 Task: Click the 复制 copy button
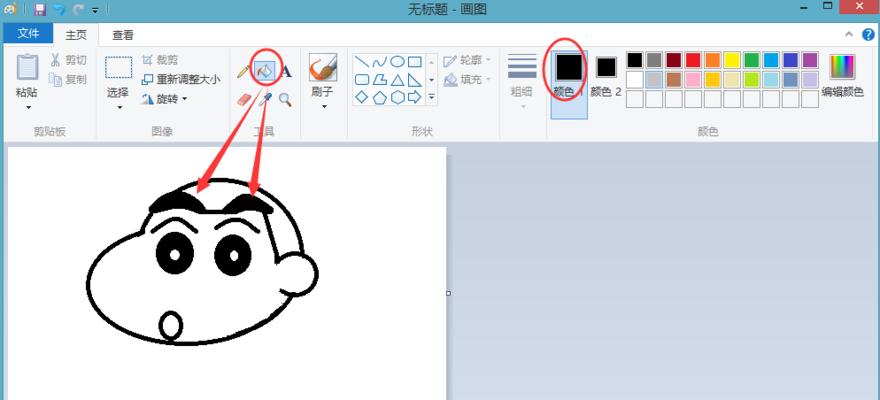(x=68, y=79)
